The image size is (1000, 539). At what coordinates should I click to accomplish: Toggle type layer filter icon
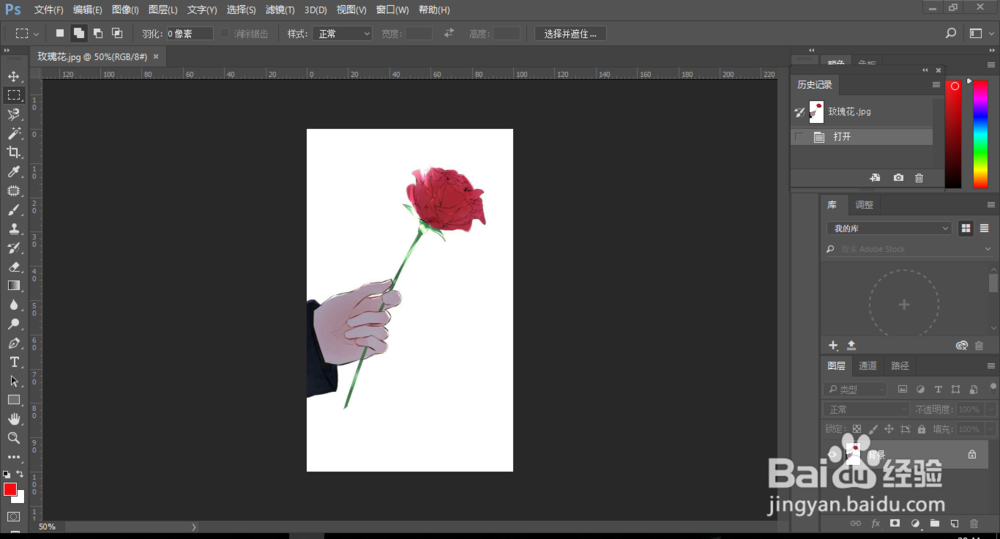[938, 389]
